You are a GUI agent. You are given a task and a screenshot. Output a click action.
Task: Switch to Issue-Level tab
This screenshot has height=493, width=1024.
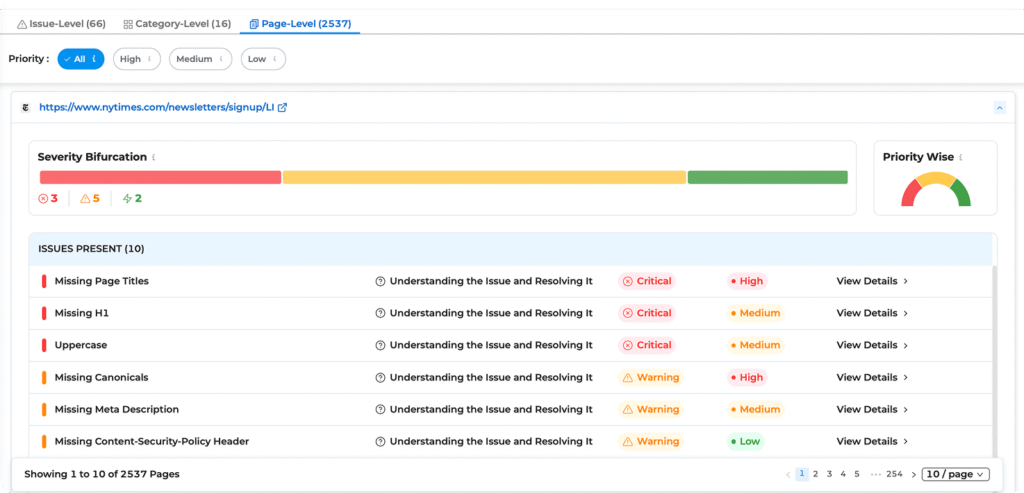[62, 23]
